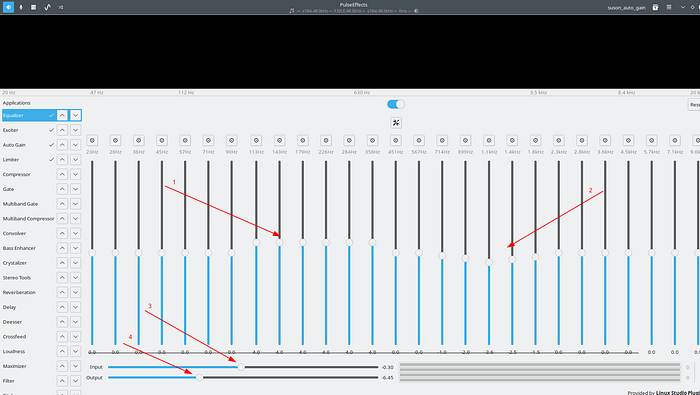The width and height of the screenshot is (700, 395).
Task: Click the suson_auto_gain preset name
Action: pyautogui.click(x=626, y=8)
